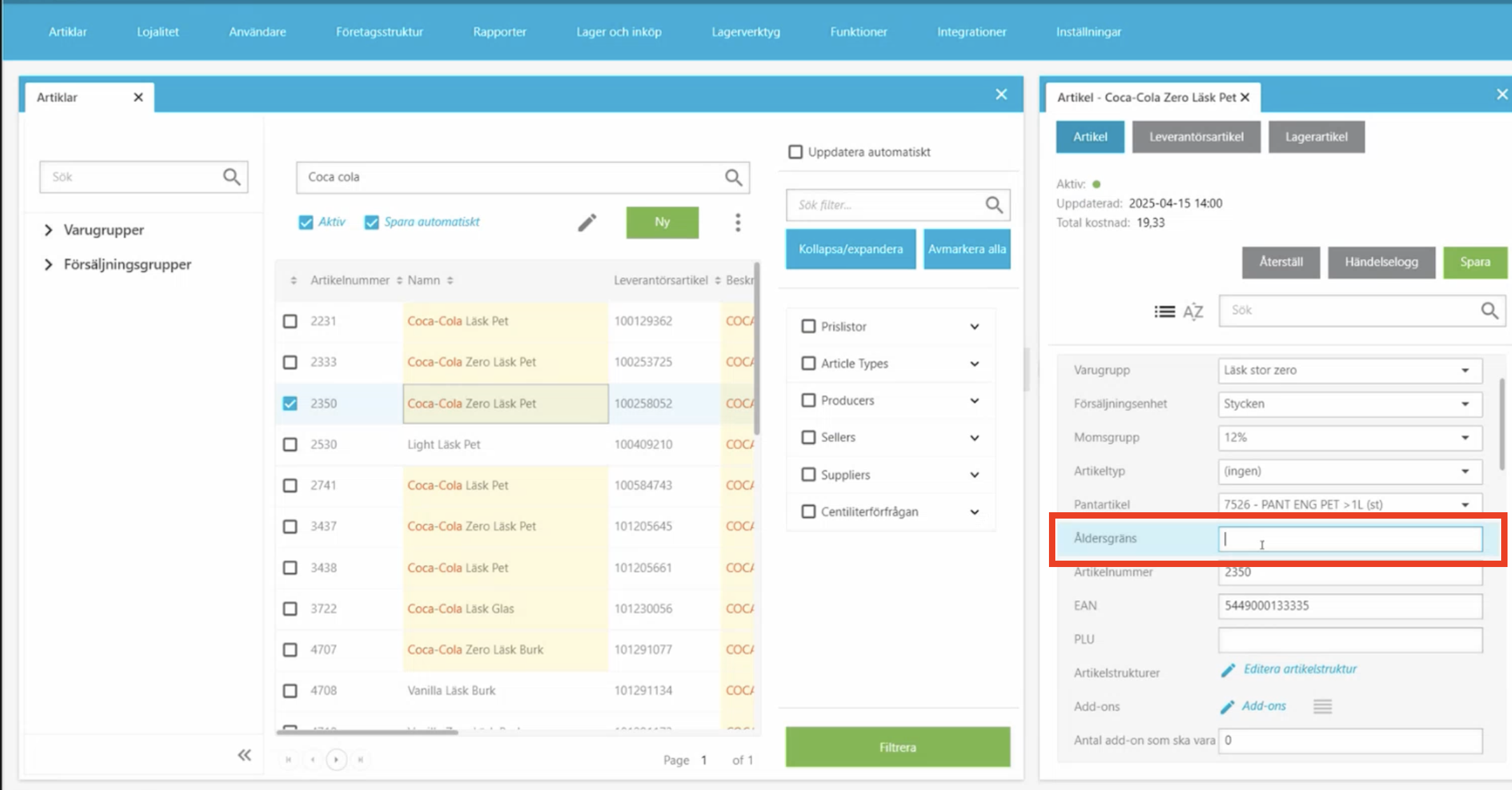
Task: Go to first page in pagination
Action: [289, 759]
